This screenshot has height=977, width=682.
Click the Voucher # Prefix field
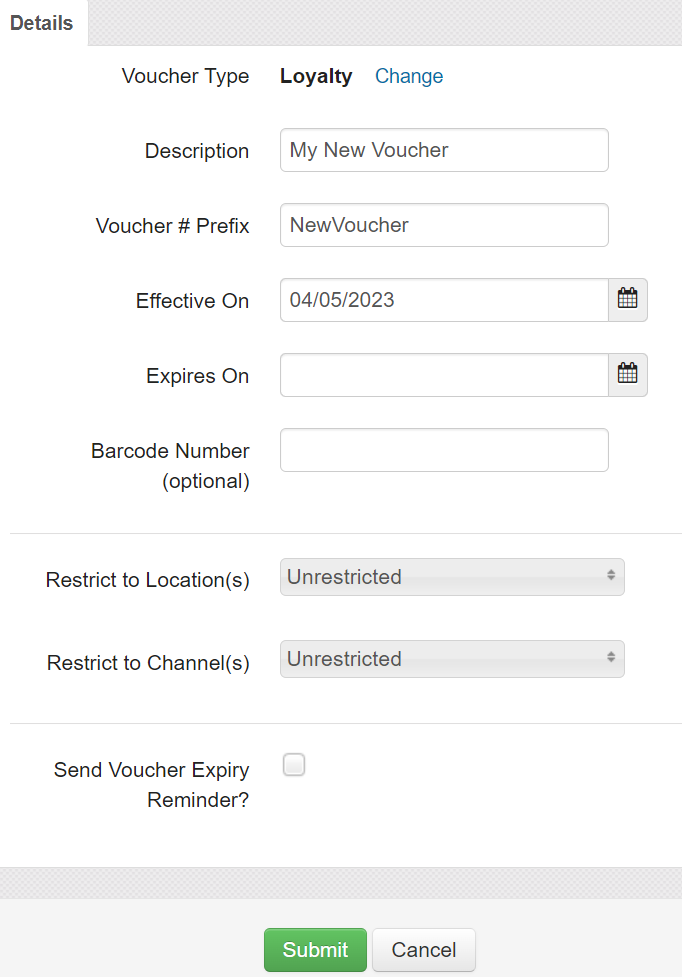point(444,224)
